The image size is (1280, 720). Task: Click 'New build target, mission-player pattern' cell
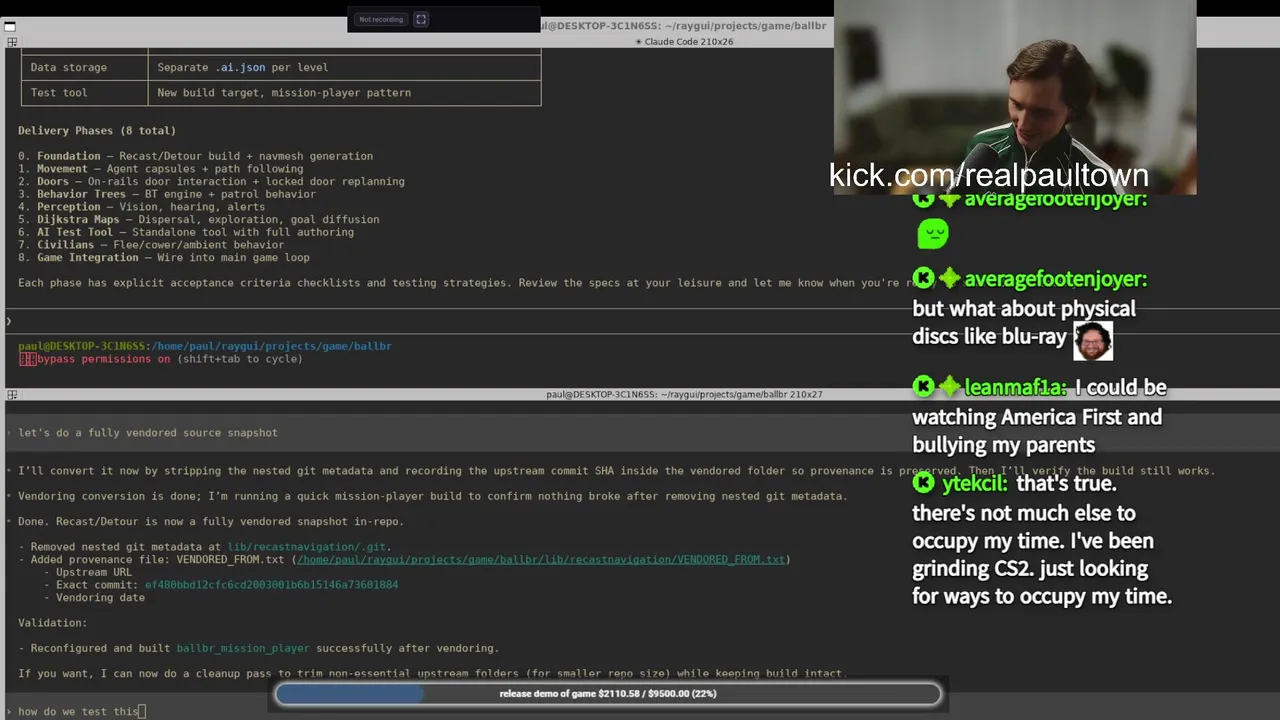pyautogui.click(x=345, y=92)
